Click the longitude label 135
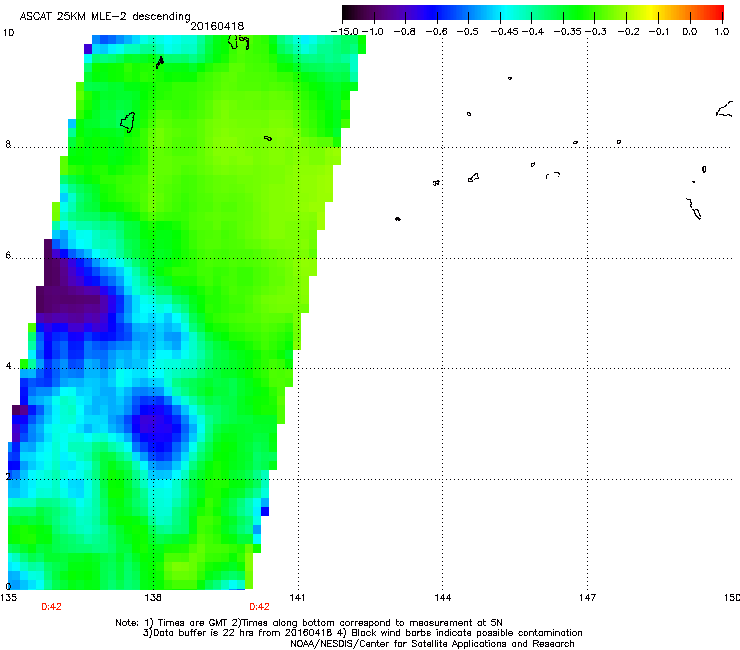Screen dimensions: 740x650 [8, 598]
